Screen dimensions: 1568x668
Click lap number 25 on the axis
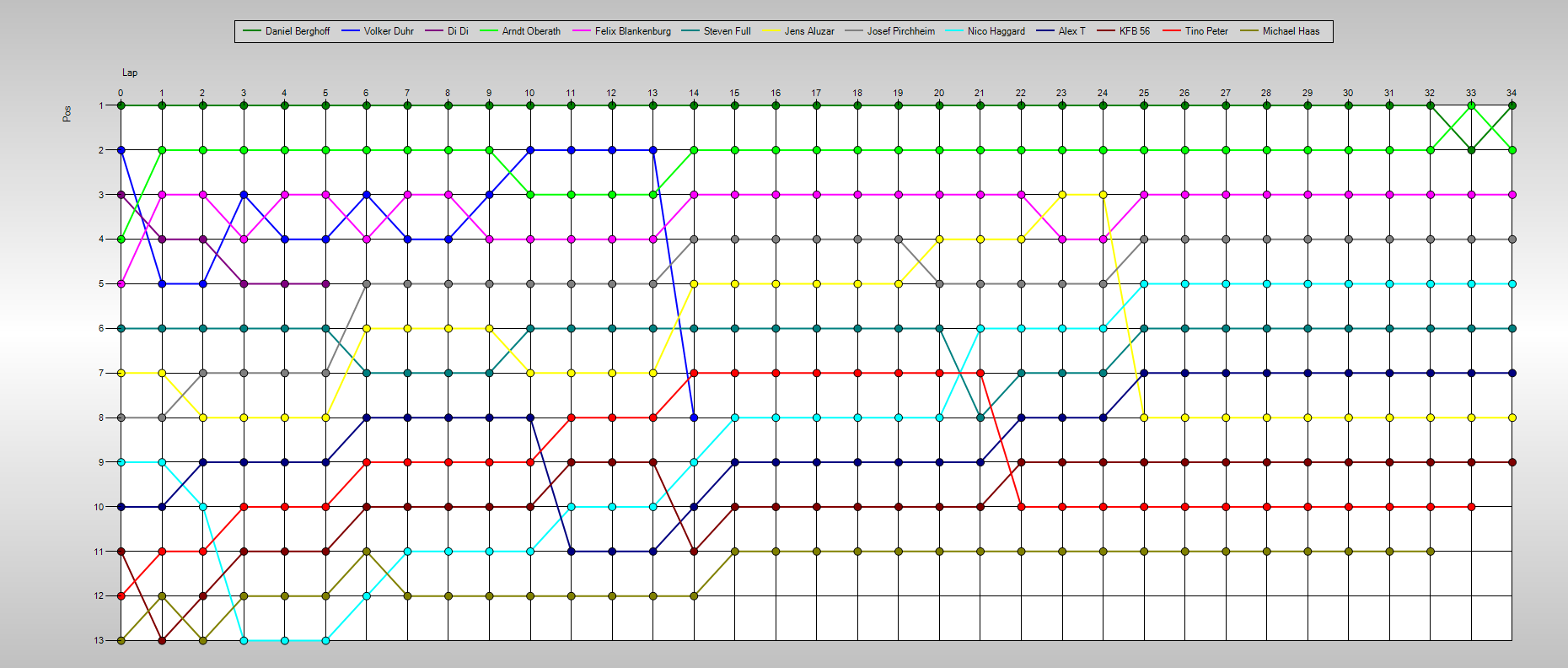(1144, 93)
